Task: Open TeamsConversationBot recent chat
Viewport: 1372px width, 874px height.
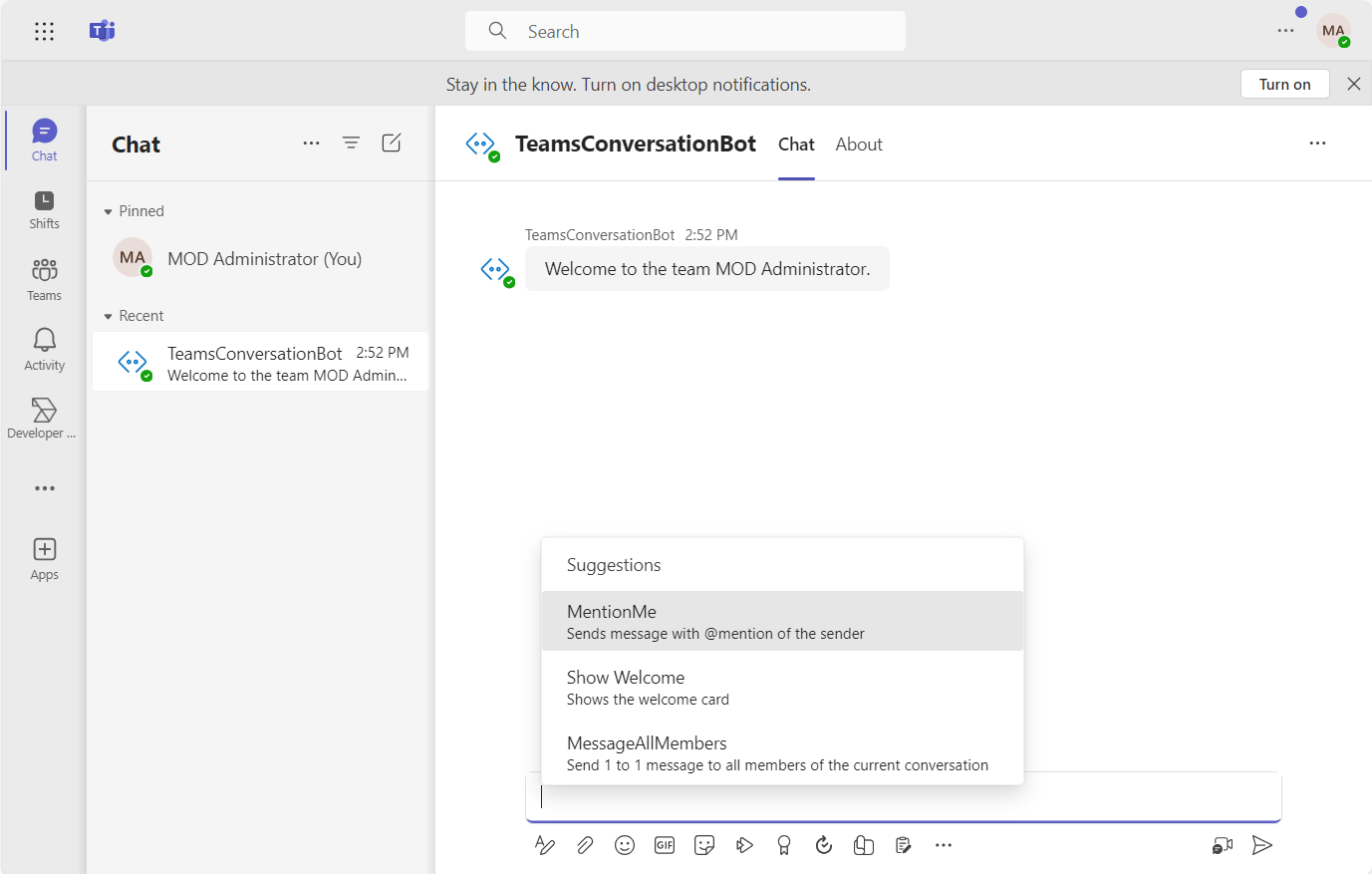Action: point(261,362)
